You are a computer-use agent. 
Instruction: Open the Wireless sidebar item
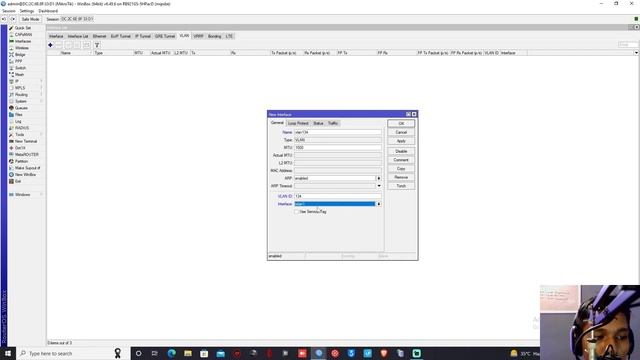click(22, 48)
